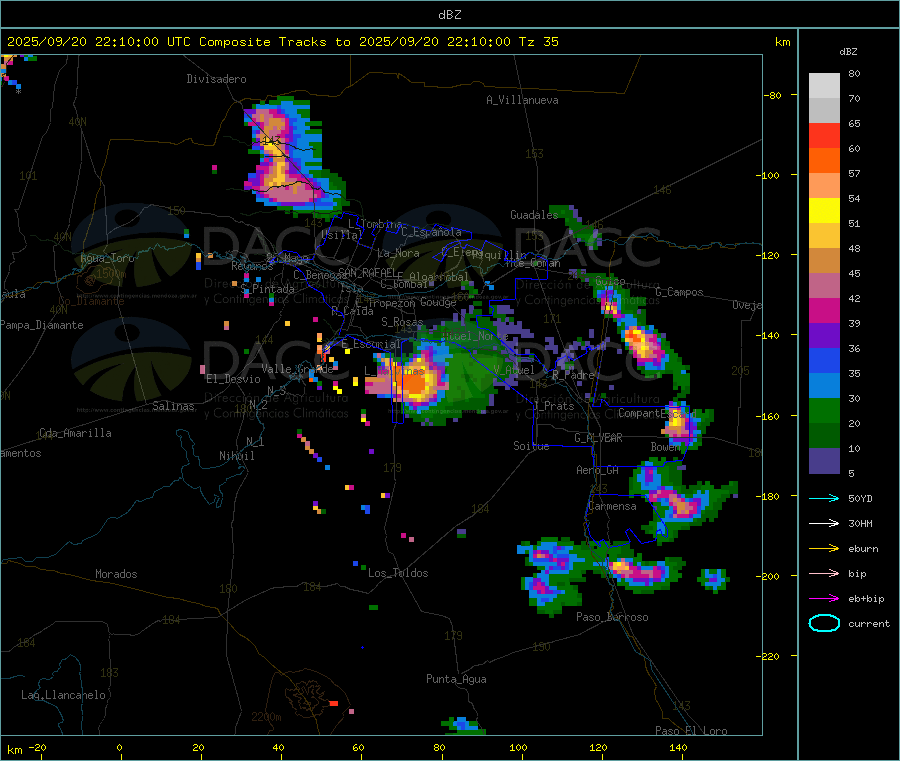Click the 'Aero_GA' map label
Viewport: 900px width, 761px height.
(x=598, y=470)
